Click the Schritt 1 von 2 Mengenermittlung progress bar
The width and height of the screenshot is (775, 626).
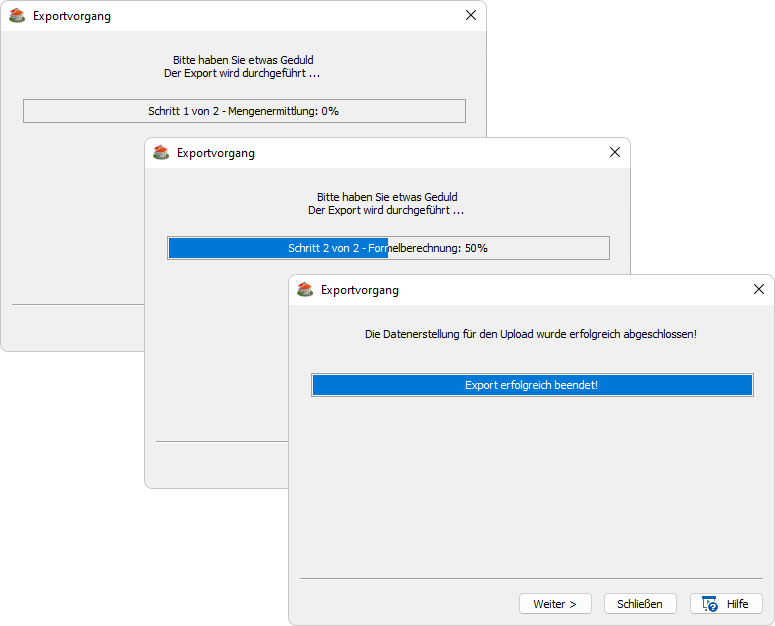[x=244, y=111]
